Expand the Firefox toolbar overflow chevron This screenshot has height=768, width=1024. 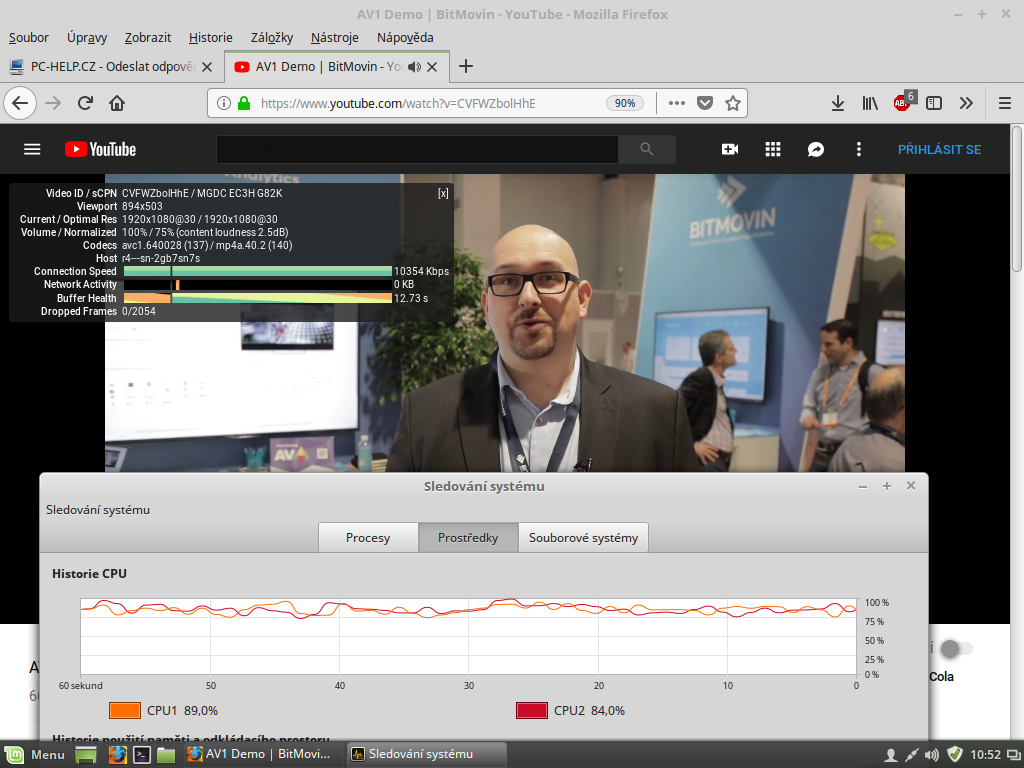click(966, 103)
